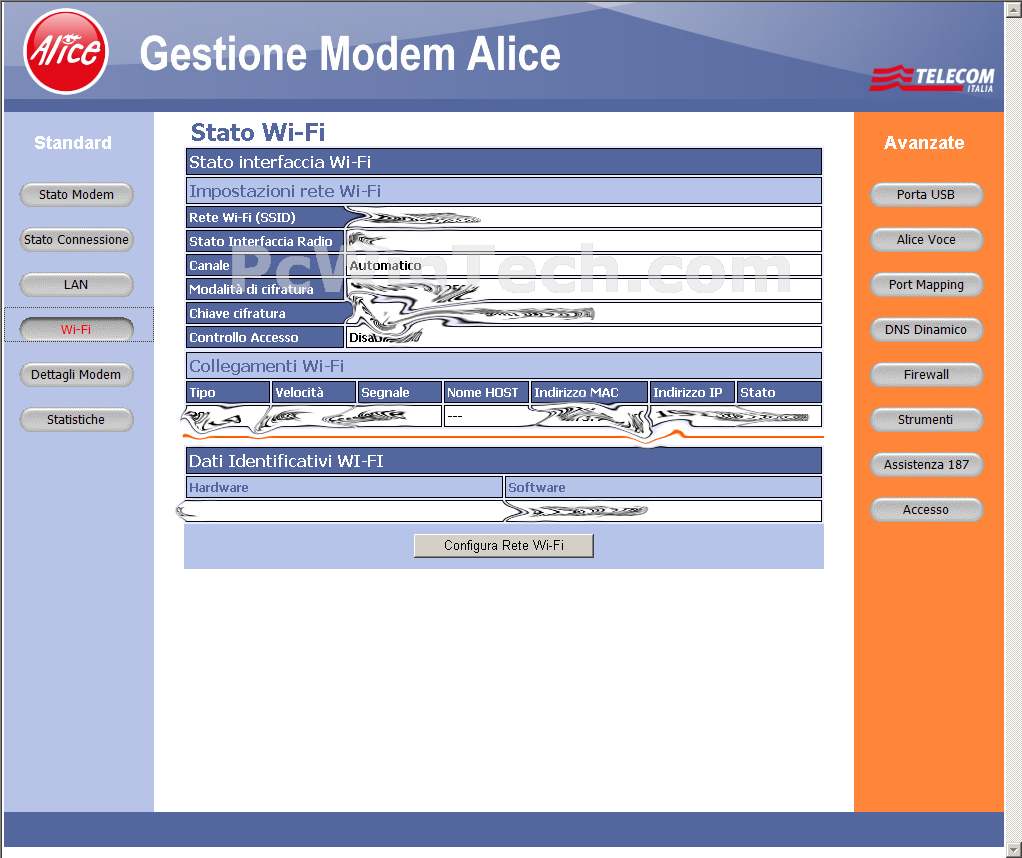1022x858 pixels.
Task: Click the Controllo Accesso label
Action: click(x=244, y=338)
